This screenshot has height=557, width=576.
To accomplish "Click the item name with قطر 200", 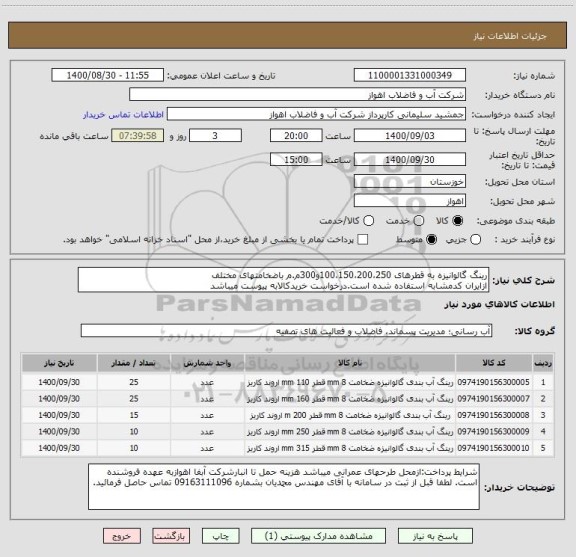I will (350, 415).
